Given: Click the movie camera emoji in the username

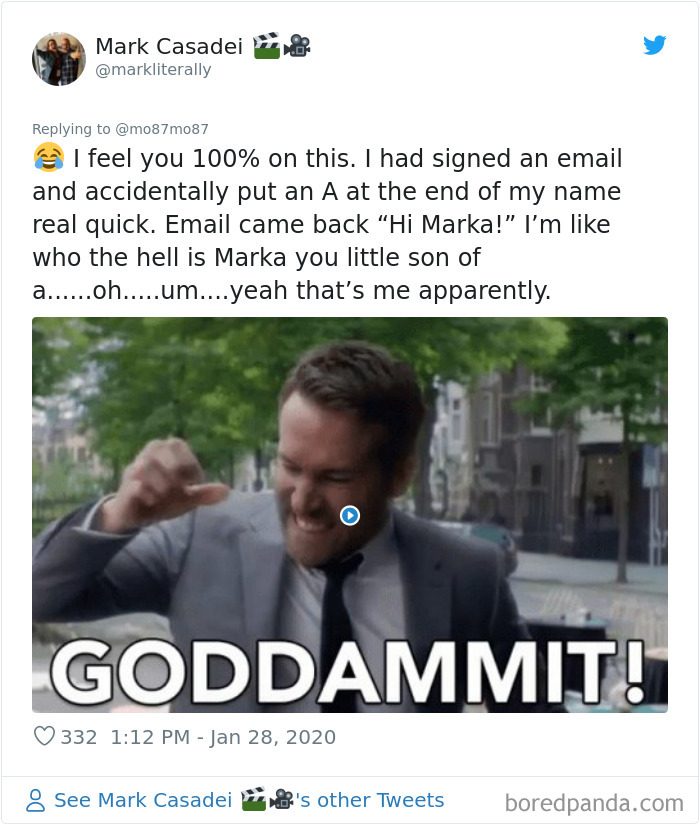Looking at the screenshot, I should click(295, 45).
